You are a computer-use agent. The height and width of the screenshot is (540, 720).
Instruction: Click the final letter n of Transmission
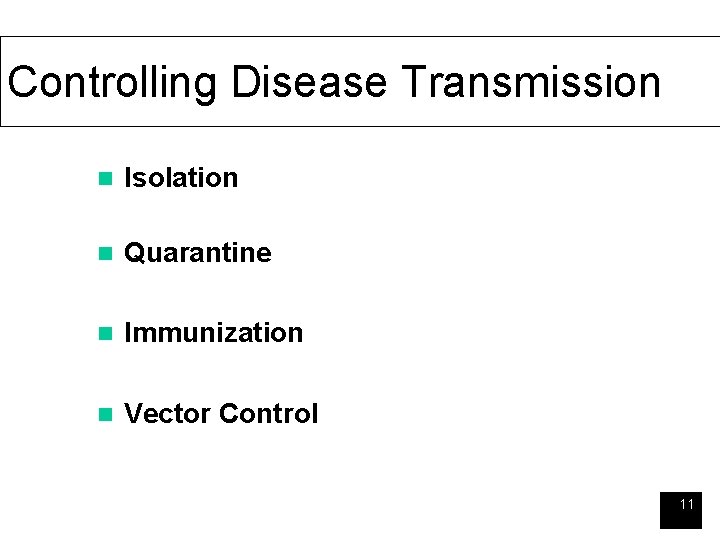(x=649, y=84)
